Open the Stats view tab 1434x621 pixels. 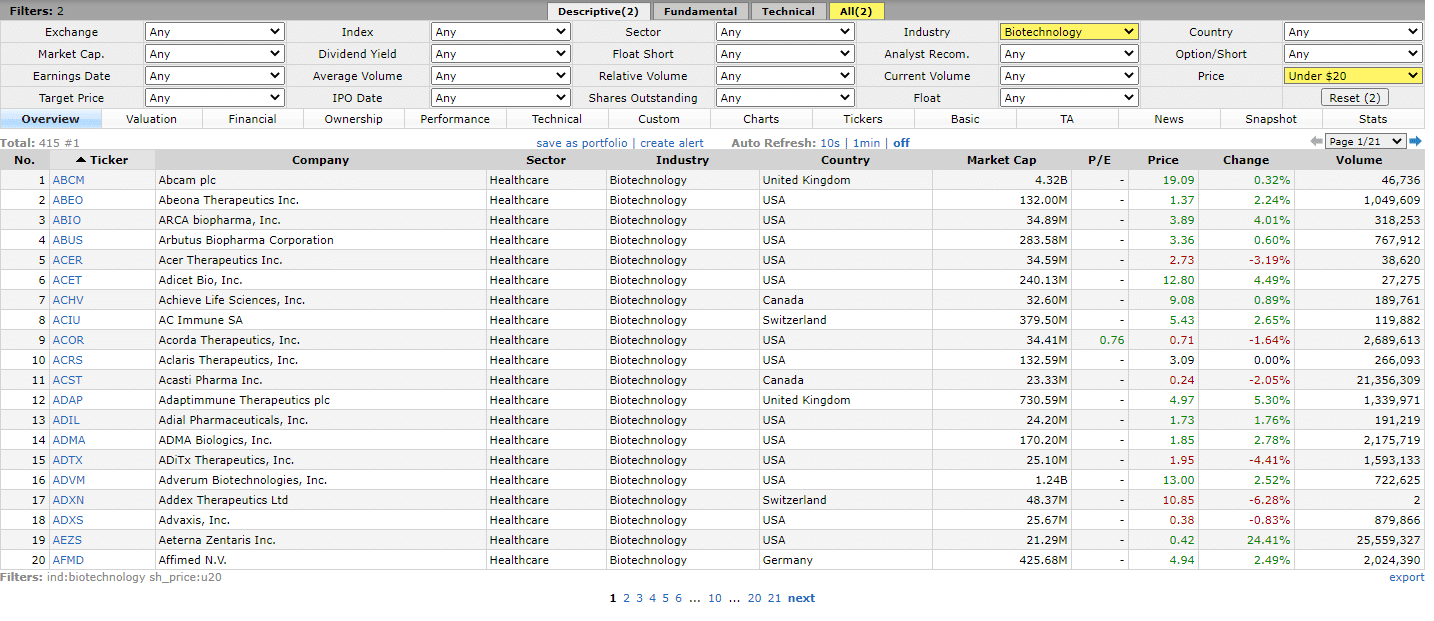[x=1373, y=119]
